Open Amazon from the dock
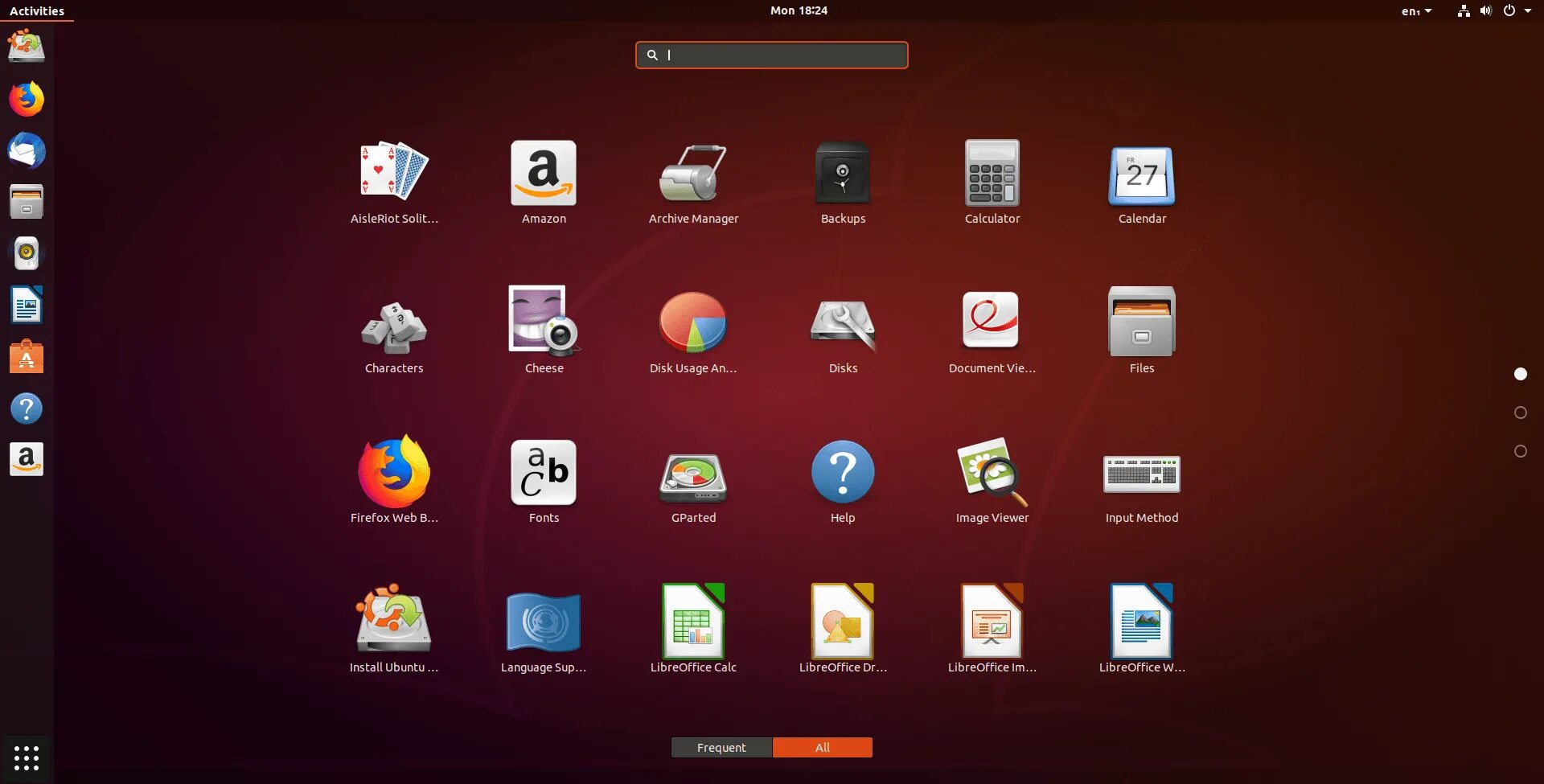Image resolution: width=1544 pixels, height=784 pixels. 27,460
